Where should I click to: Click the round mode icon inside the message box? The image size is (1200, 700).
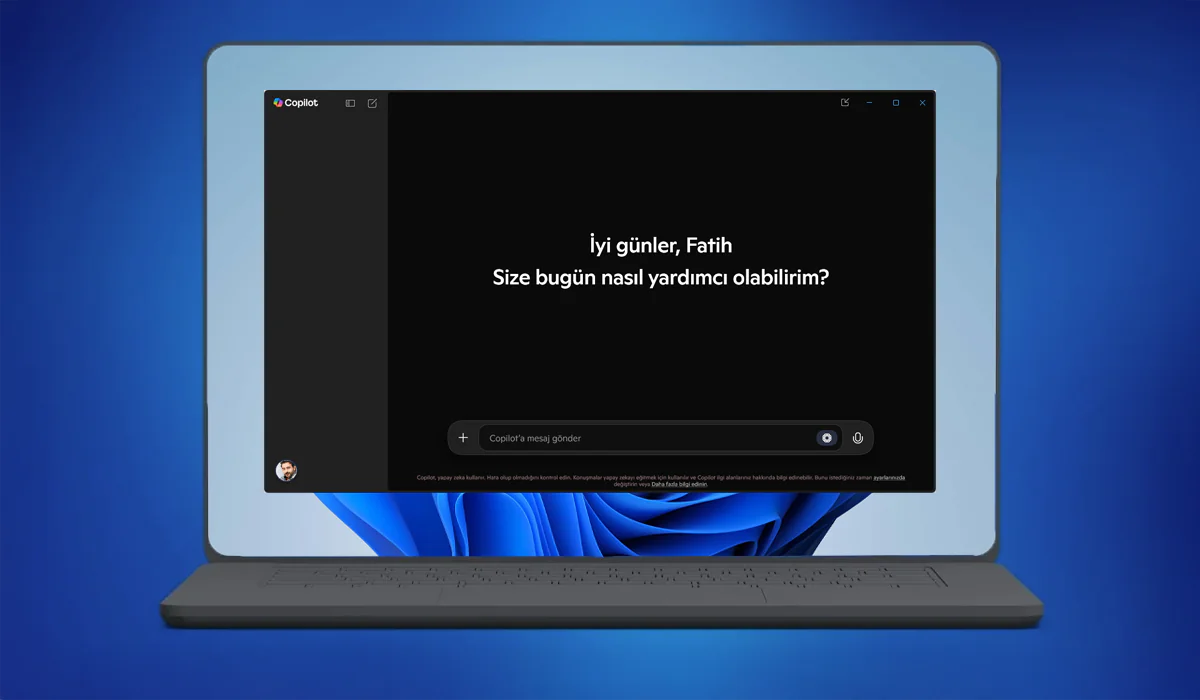[826, 438]
